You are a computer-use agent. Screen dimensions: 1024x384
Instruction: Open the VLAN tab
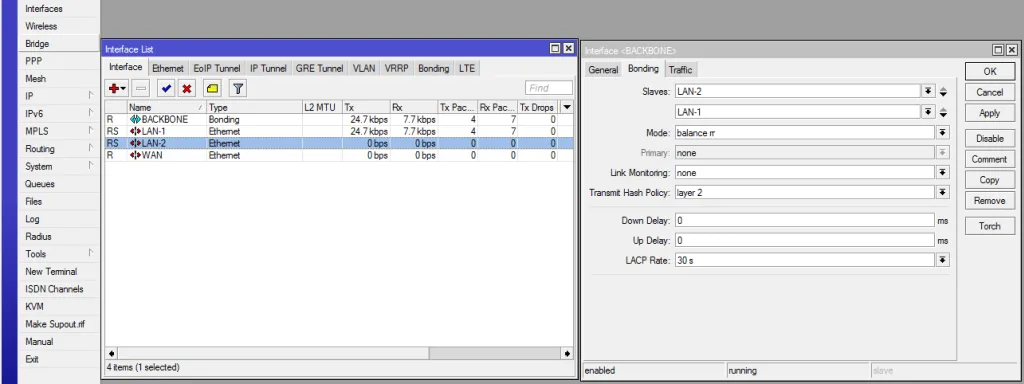[364, 68]
